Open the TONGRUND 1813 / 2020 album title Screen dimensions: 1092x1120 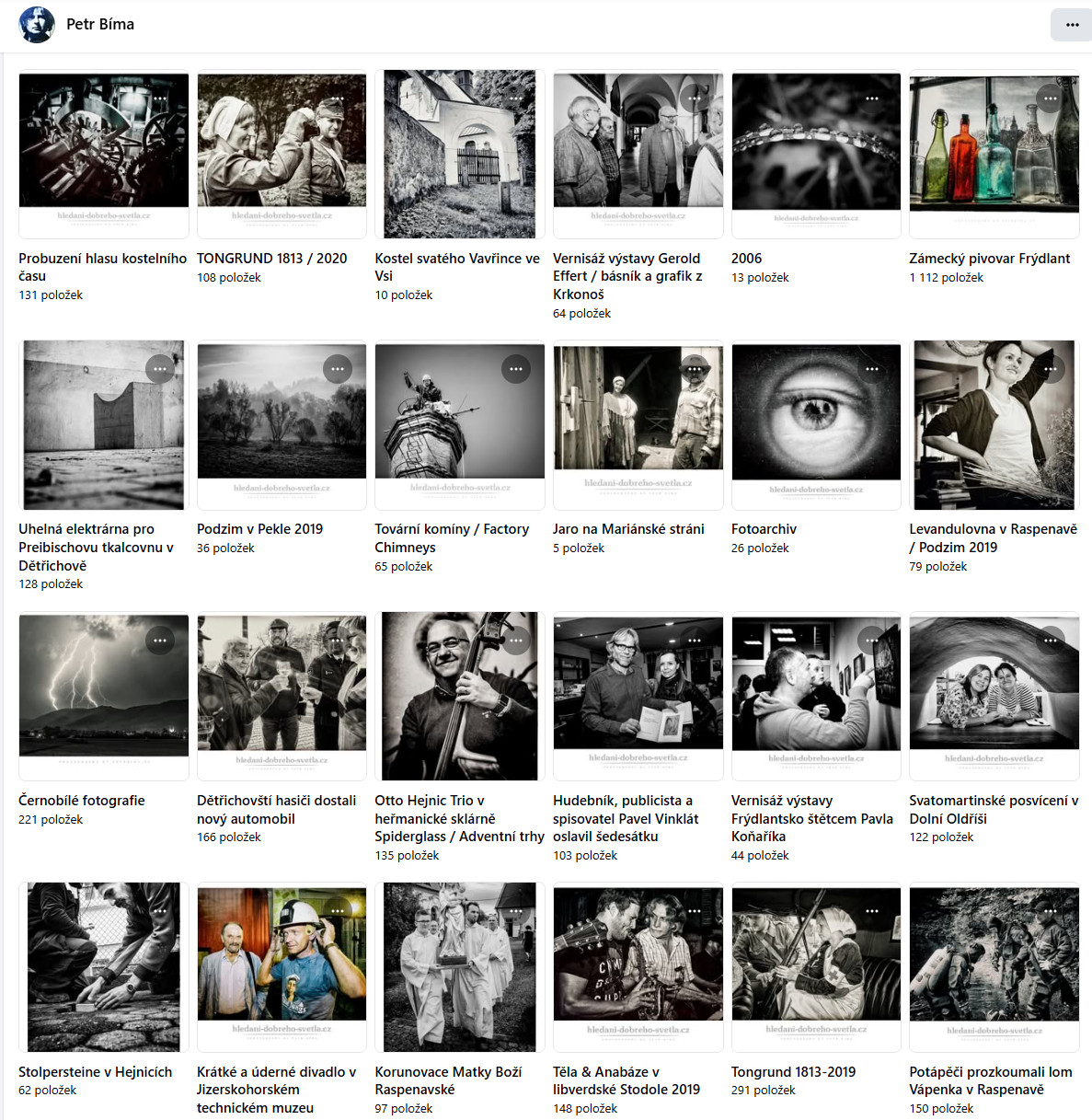click(272, 259)
